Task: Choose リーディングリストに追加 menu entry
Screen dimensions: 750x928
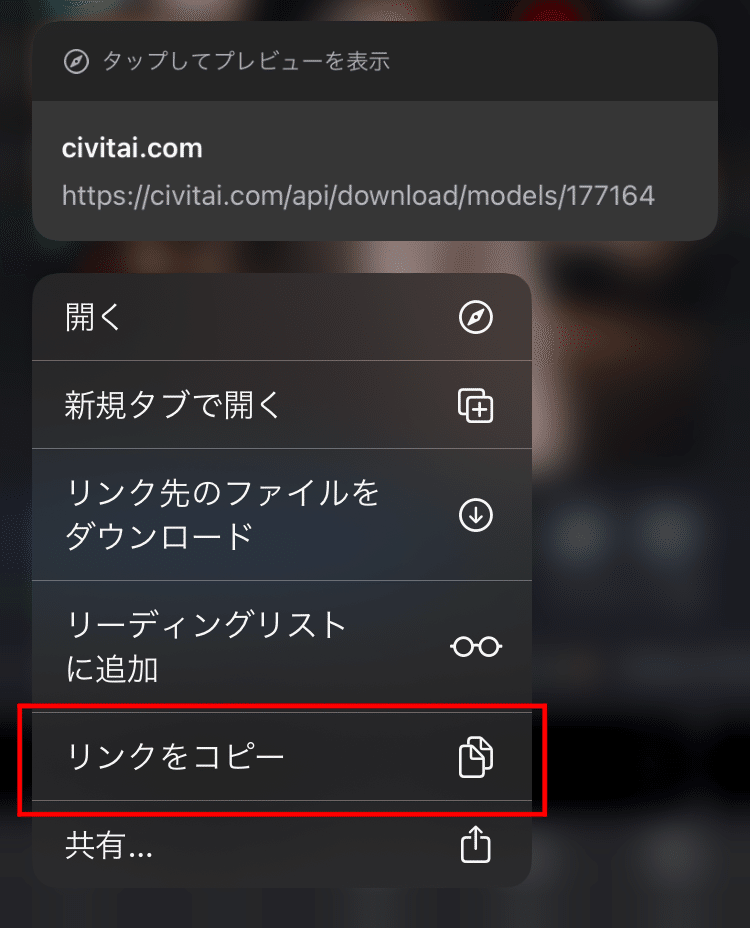Action: 282,646
